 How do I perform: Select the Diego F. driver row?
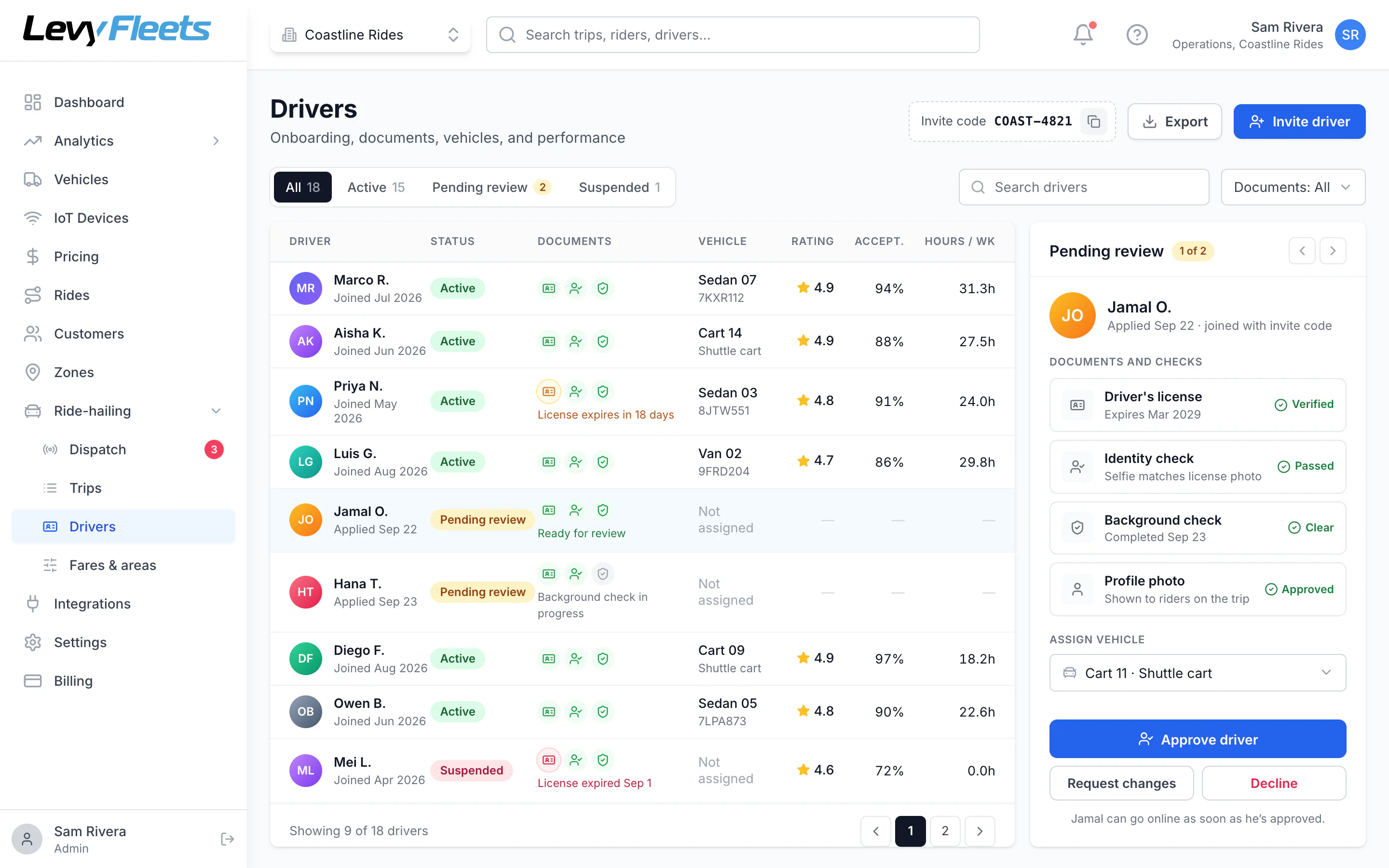pyautogui.click(x=642, y=658)
